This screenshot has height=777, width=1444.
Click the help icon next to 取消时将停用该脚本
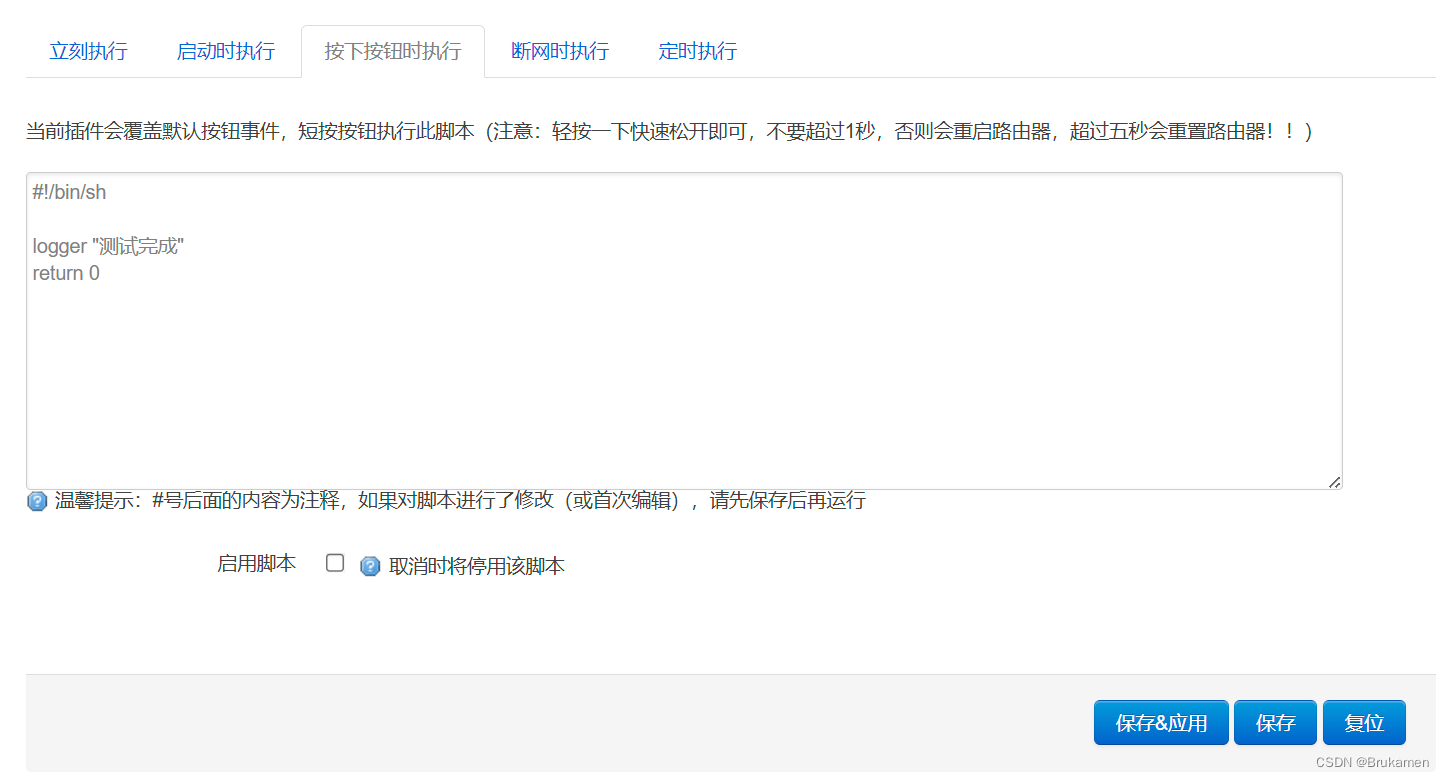coord(370,565)
